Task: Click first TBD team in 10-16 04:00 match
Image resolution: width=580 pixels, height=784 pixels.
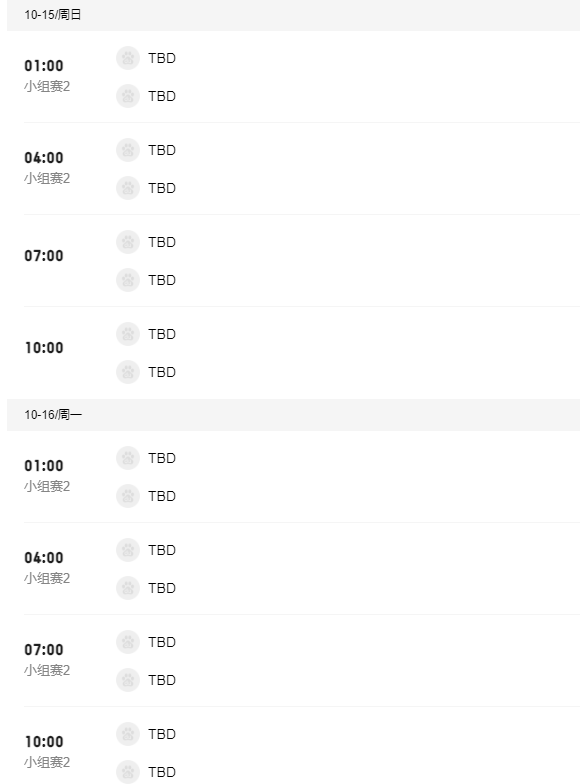Action: pos(162,550)
